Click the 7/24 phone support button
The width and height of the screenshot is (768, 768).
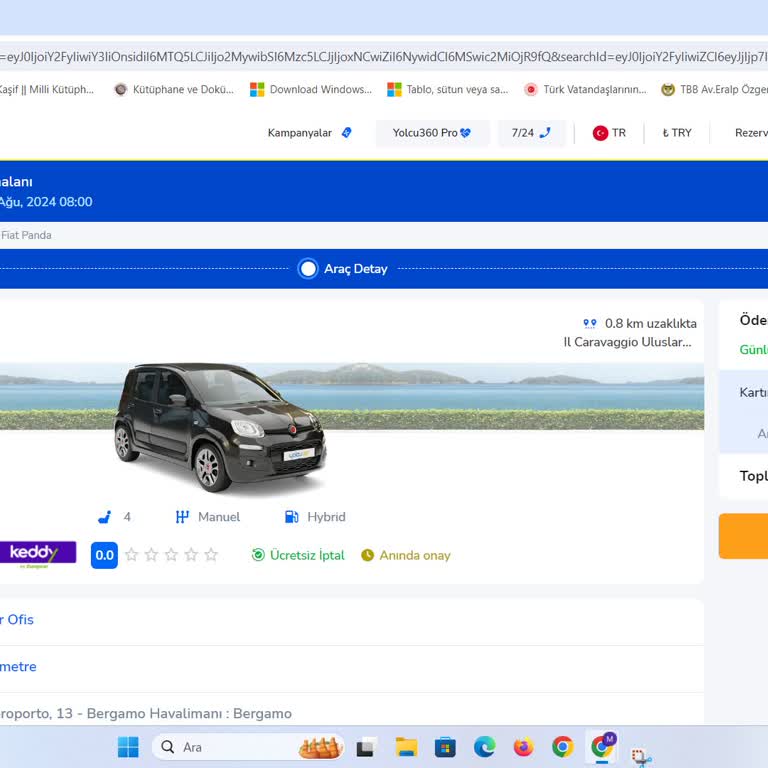531,133
